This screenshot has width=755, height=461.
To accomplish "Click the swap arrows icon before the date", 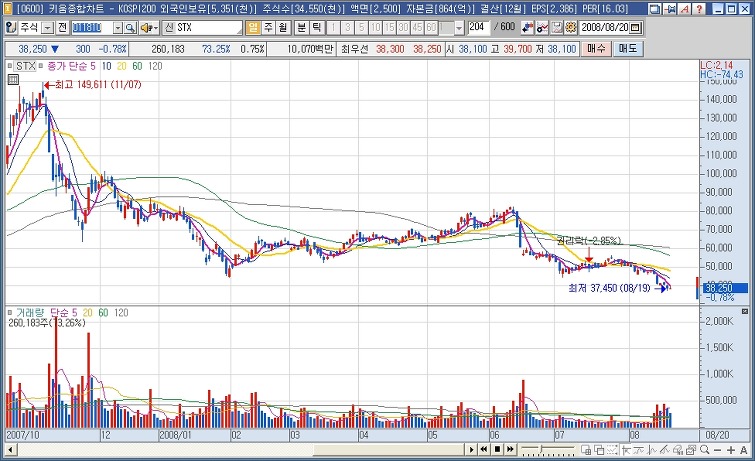I will pyautogui.click(x=528, y=27).
